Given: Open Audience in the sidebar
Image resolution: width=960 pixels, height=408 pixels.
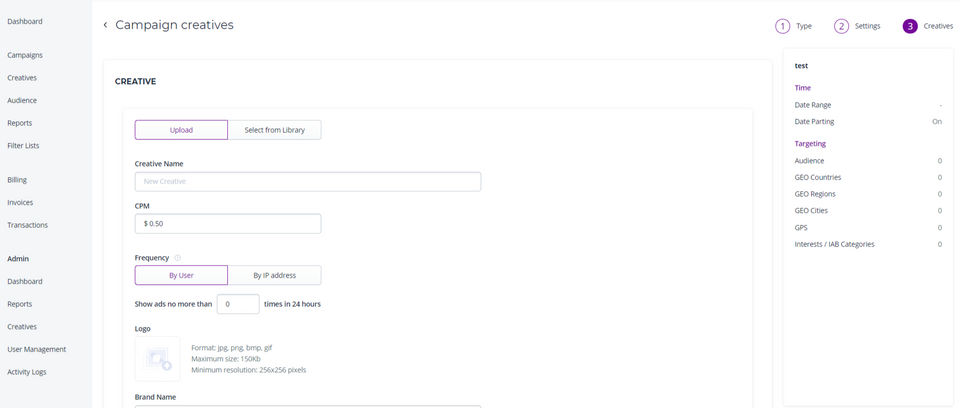Looking at the screenshot, I should [x=22, y=100].
